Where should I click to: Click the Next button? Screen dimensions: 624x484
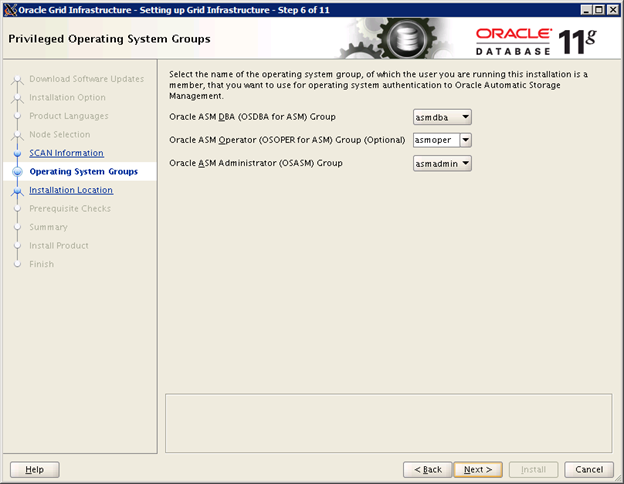pyautogui.click(x=478, y=470)
